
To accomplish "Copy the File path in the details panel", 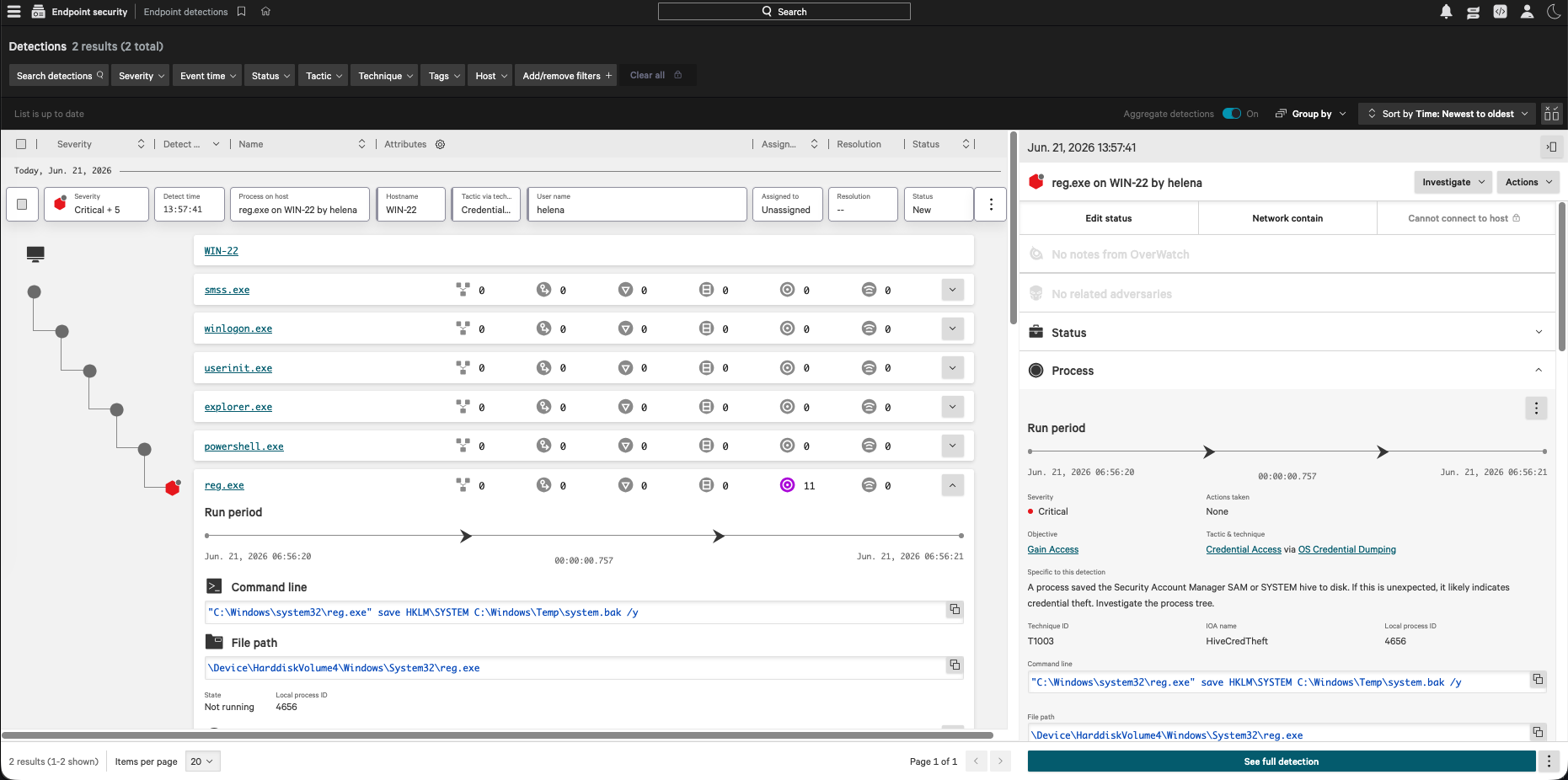I will click(x=1538, y=732).
